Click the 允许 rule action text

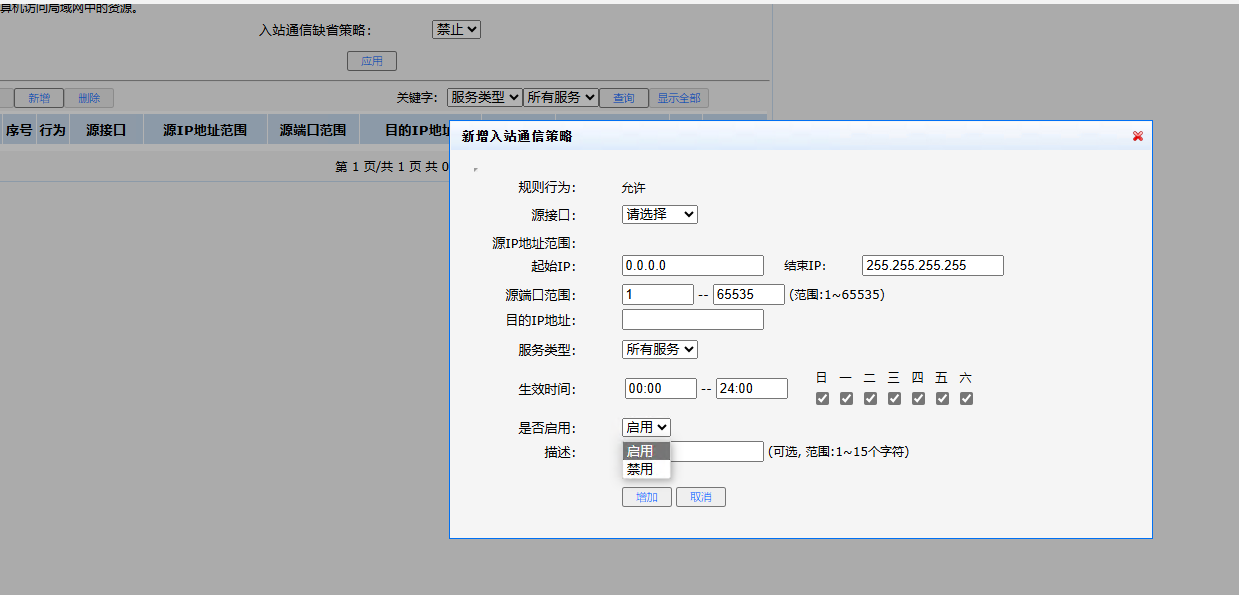coord(633,187)
